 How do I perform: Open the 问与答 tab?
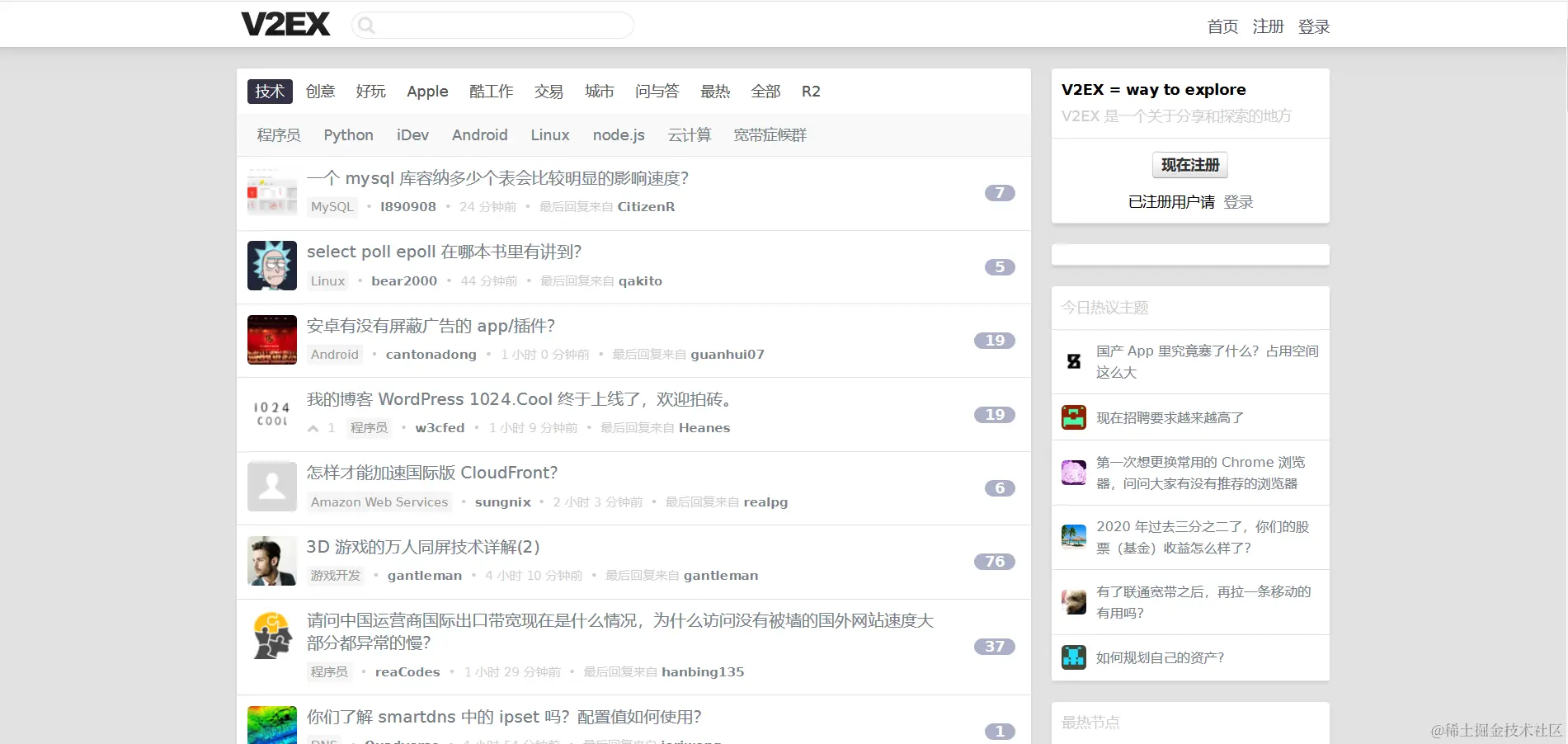[657, 92]
